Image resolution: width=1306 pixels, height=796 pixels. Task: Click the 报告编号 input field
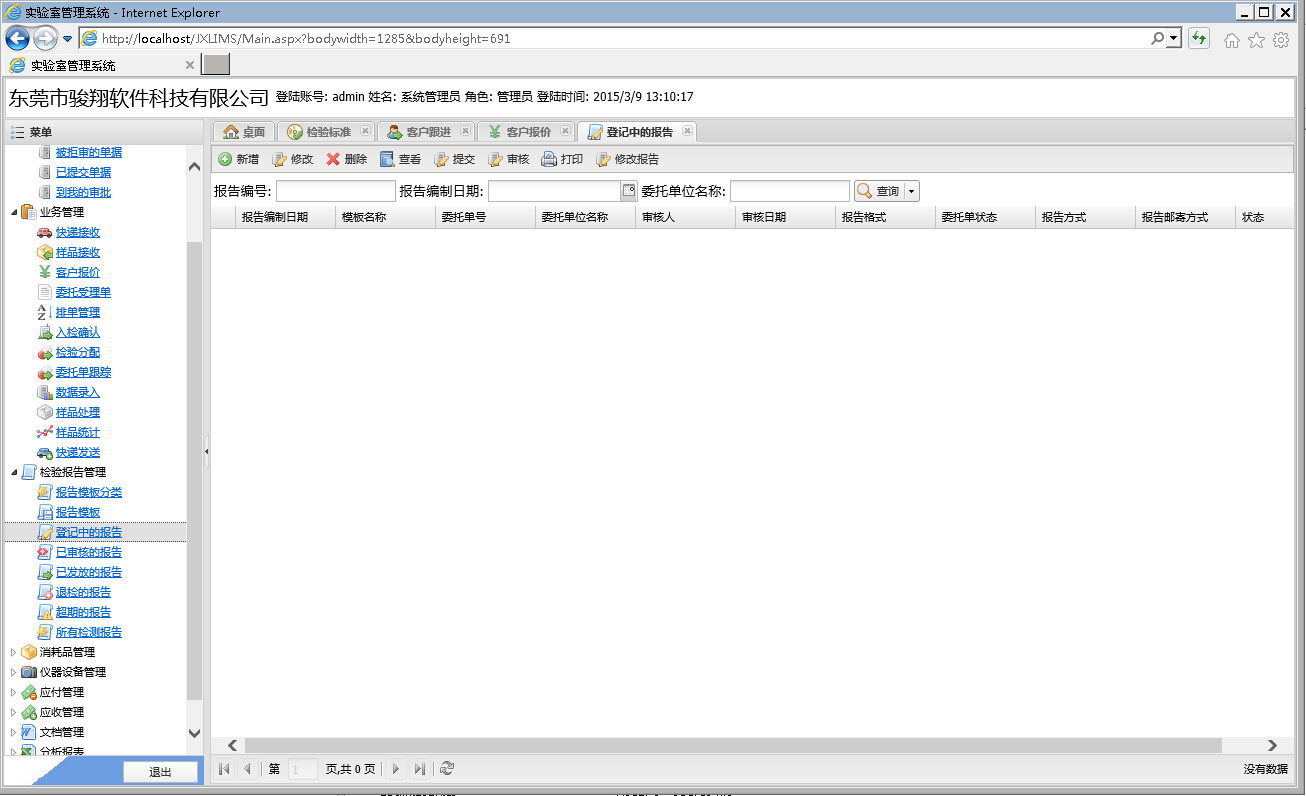pyautogui.click(x=335, y=191)
